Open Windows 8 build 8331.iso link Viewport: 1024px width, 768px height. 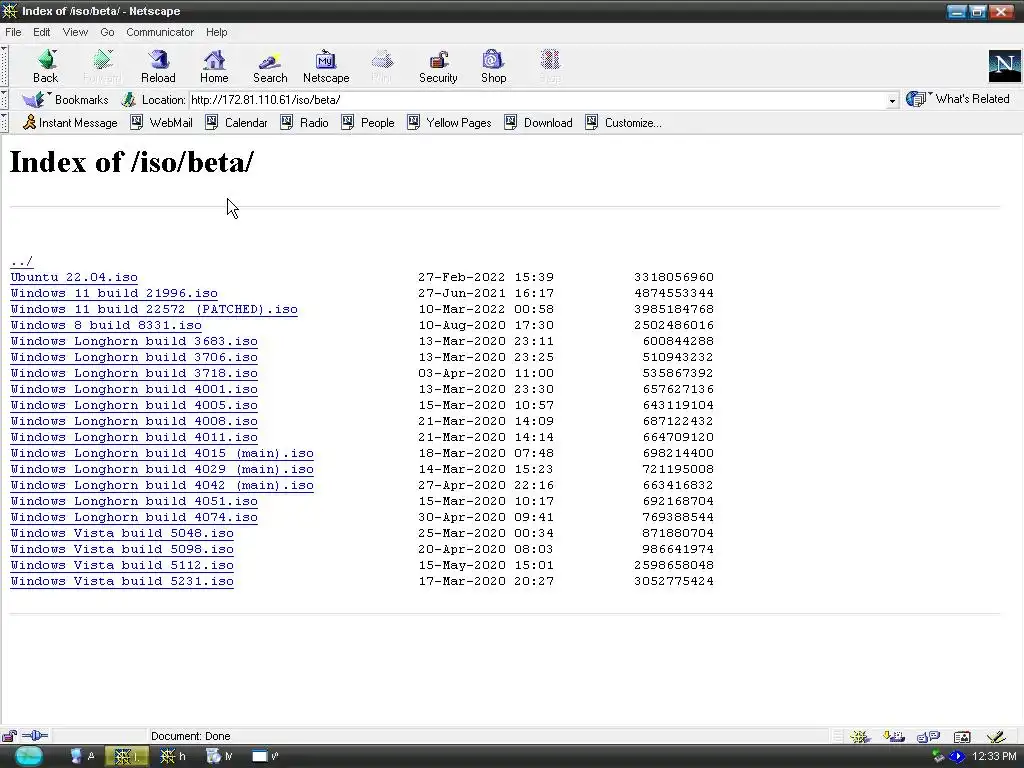(x=106, y=325)
